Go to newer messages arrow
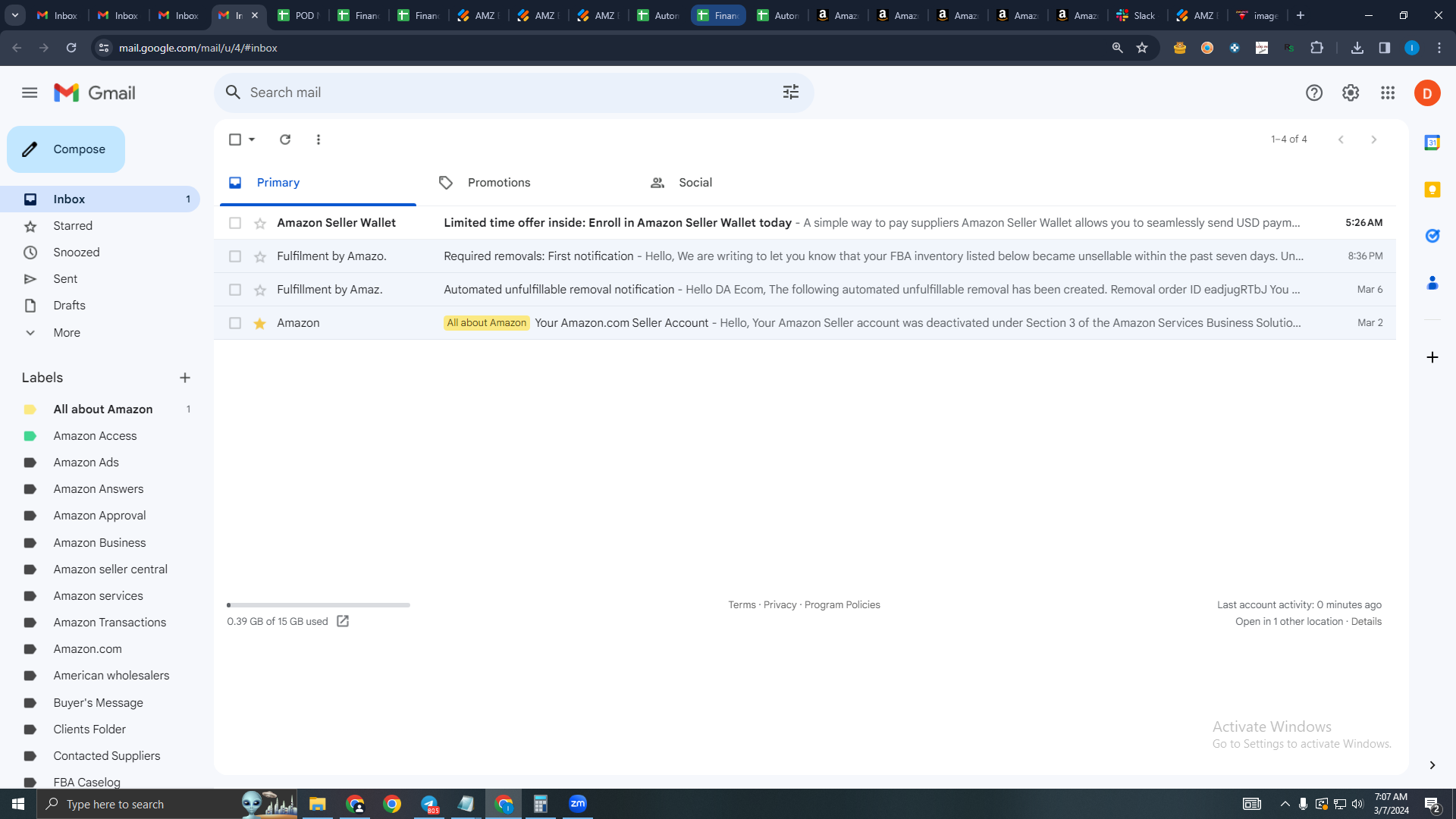Viewport: 1456px width, 819px height. pyautogui.click(x=1341, y=140)
